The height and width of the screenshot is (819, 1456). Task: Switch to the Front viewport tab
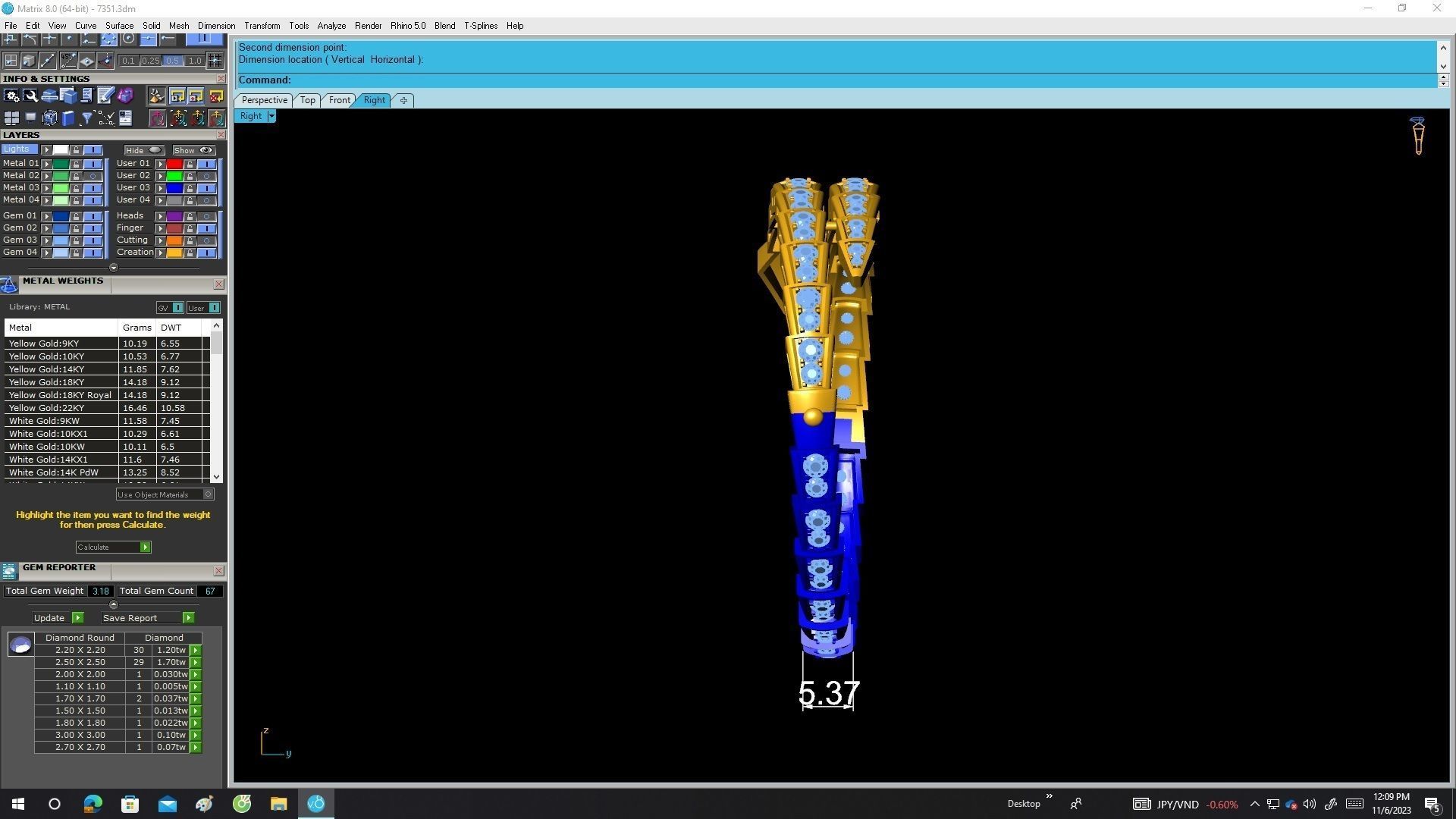tap(339, 100)
